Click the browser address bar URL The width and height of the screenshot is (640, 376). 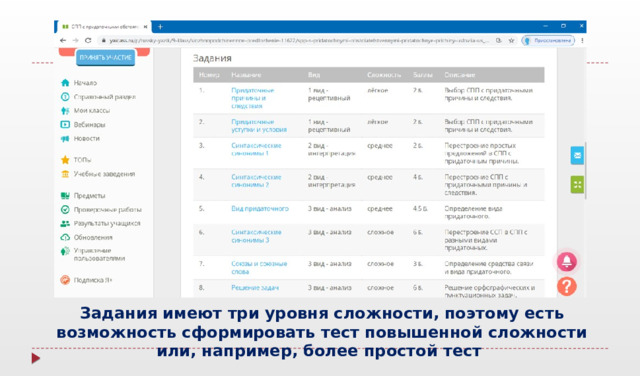(x=298, y=40)
